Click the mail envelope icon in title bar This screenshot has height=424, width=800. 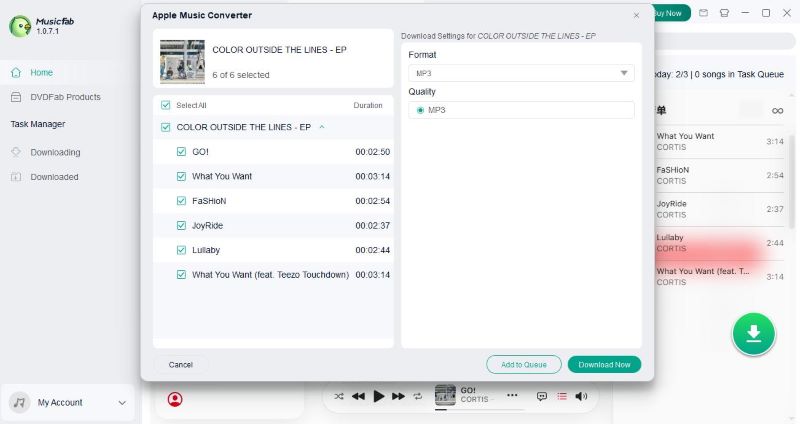704,13
